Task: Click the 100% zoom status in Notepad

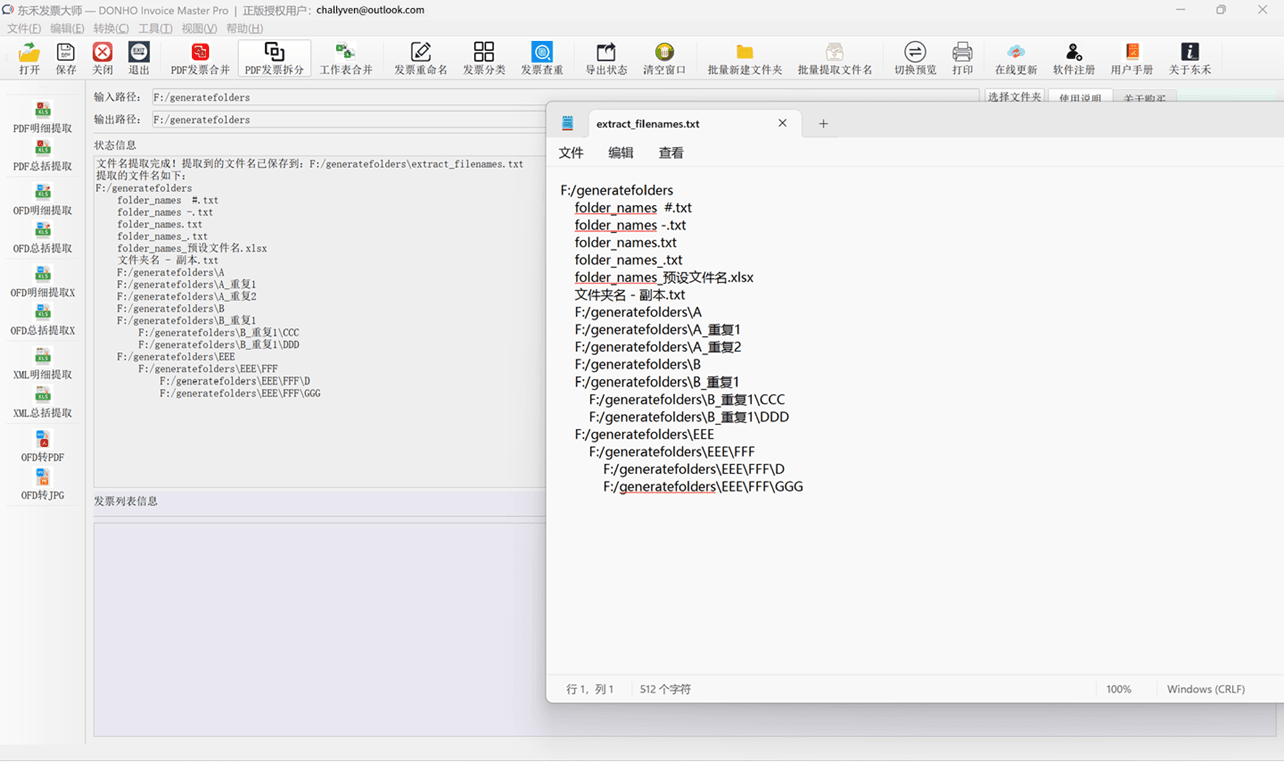Action: point(1119,689)
